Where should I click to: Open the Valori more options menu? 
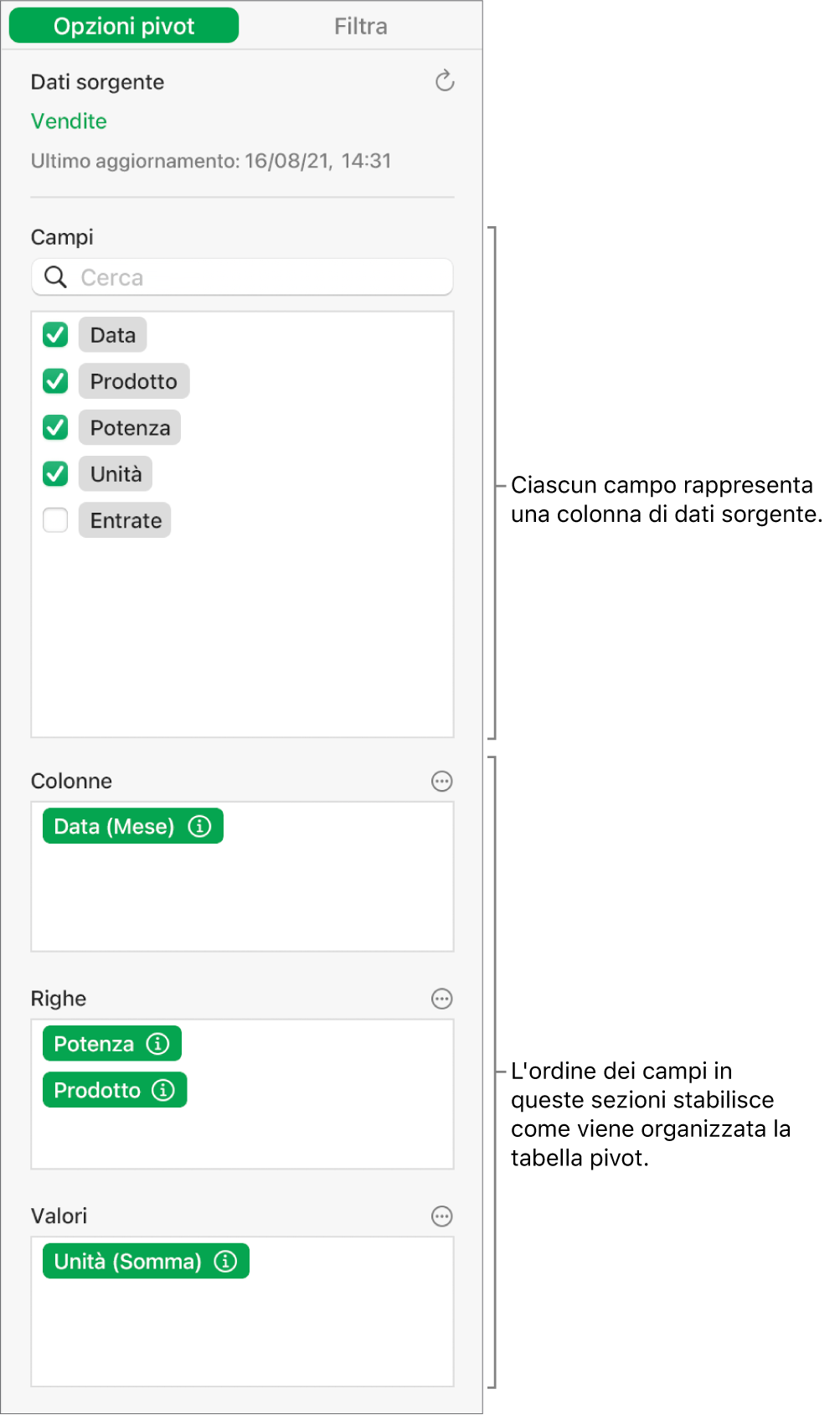click(x=441, y=1216)
